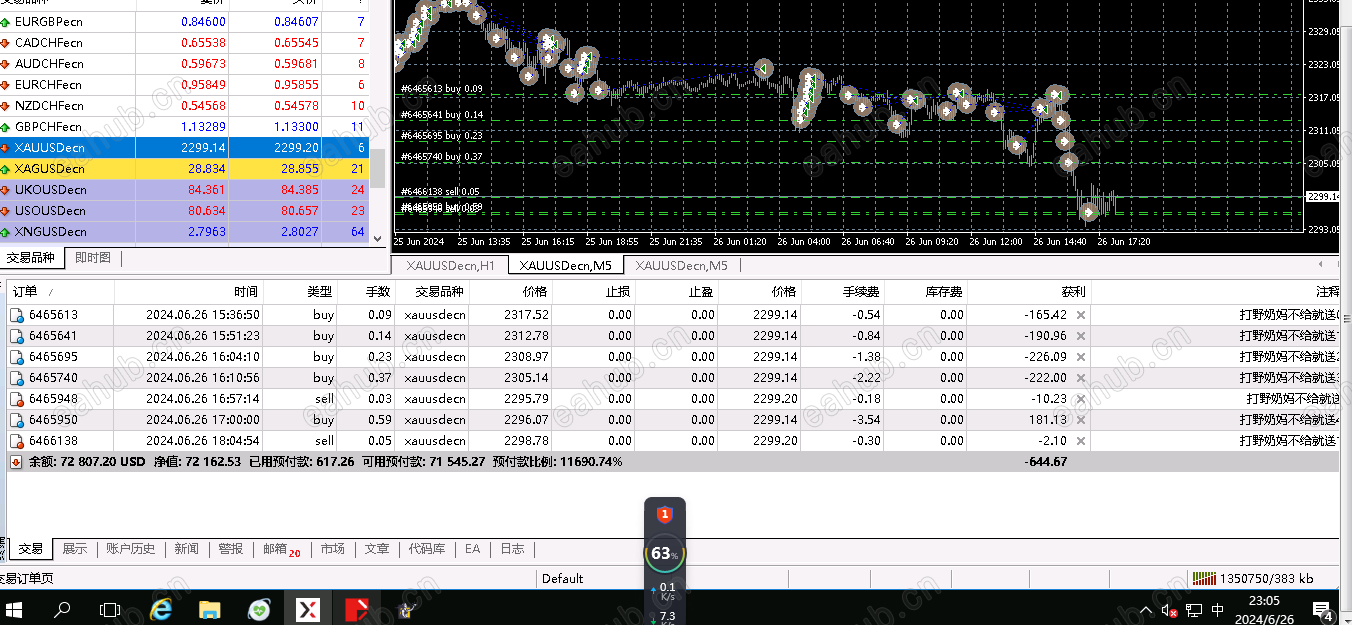The width and height of the screenshot is (1352, 625).
Task: Open the 邮箱 tab with 20 unread
Action: [x=282, y=549]
